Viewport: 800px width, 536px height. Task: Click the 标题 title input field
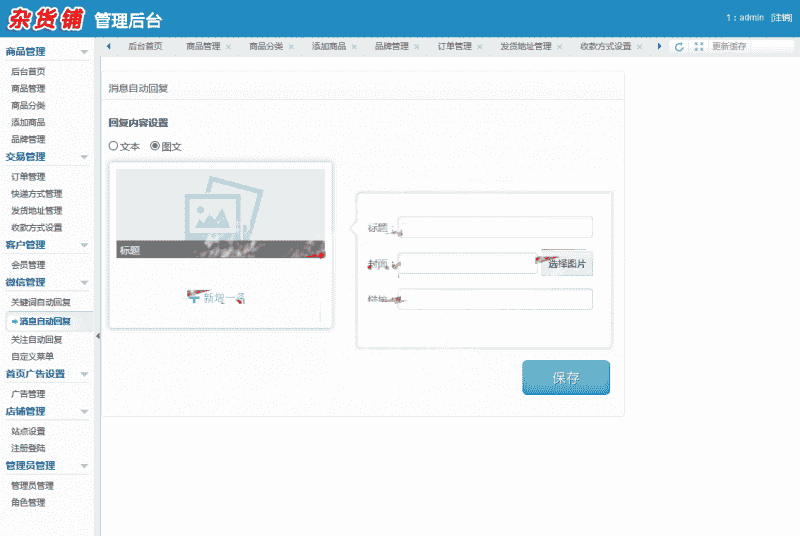coord(495,227)
